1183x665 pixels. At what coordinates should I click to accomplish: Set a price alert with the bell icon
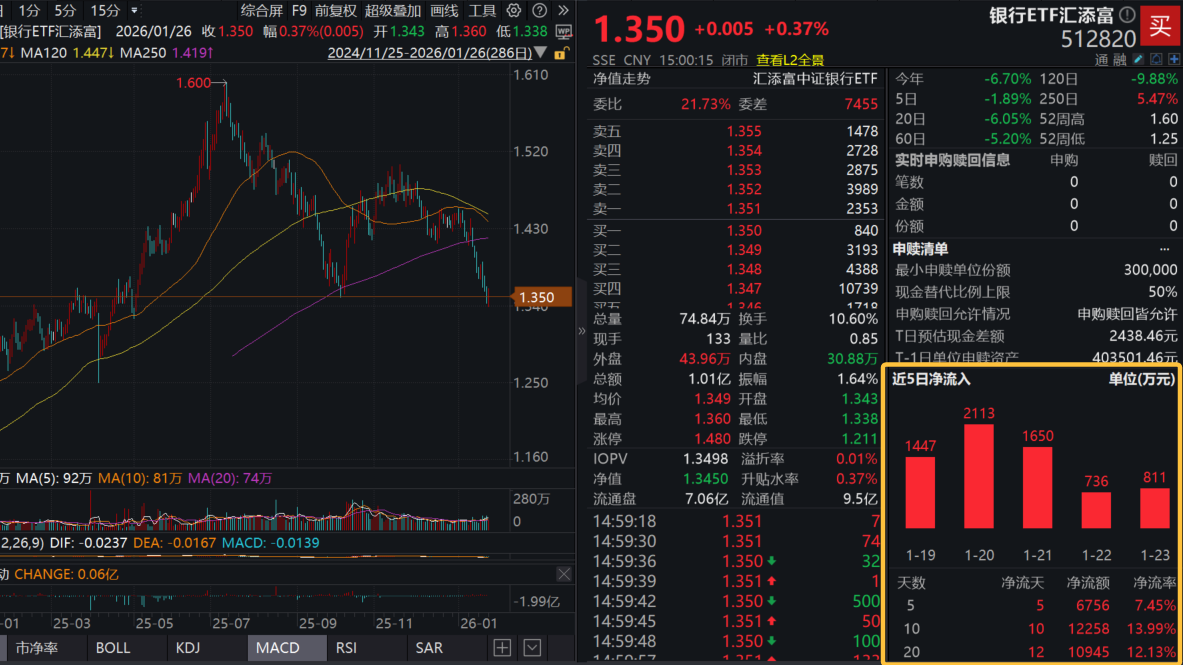[x=1156, y=58]
